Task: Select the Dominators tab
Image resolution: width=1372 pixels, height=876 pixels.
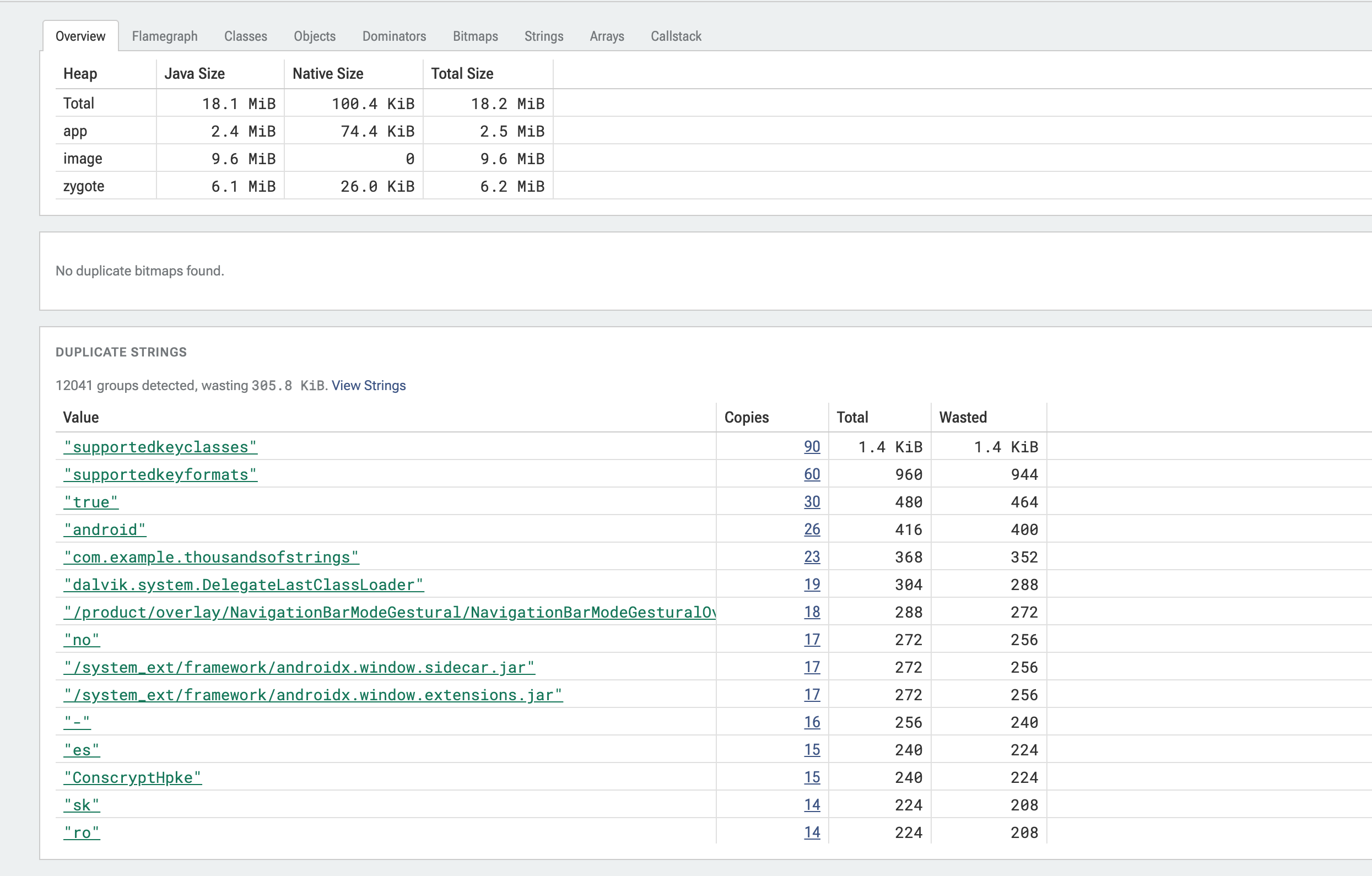Action: pos(395,36)
